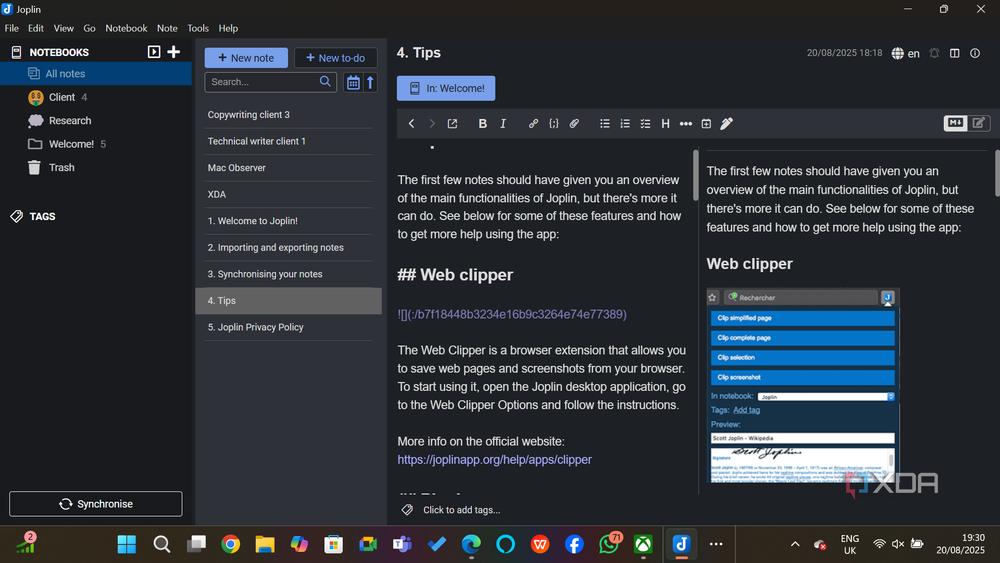
Task: Switch to Markdown editor mode
Action: [955, 123]
